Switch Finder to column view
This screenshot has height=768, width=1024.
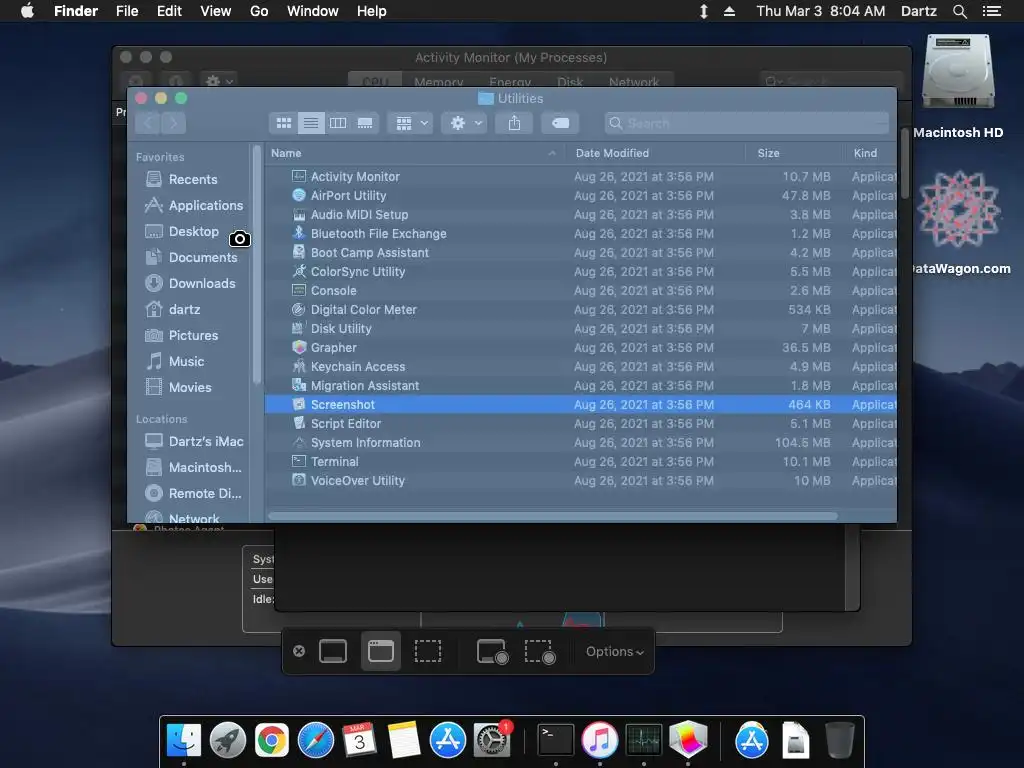tap(338, 123)
